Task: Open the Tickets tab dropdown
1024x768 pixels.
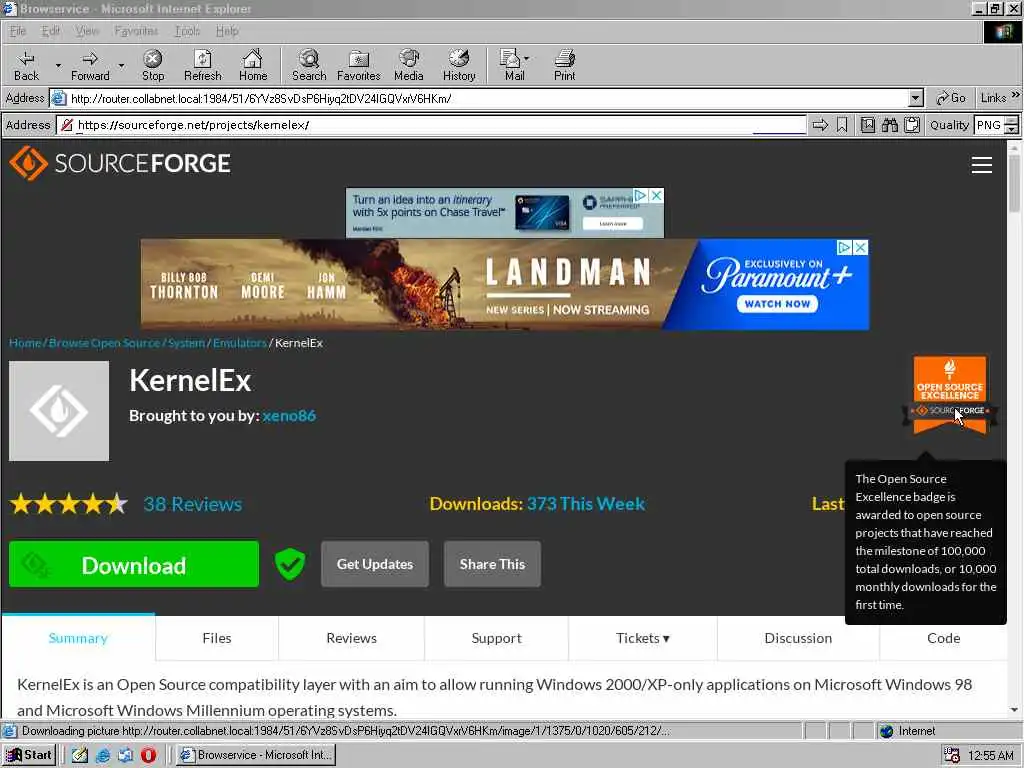Action: tap(643, 638)
